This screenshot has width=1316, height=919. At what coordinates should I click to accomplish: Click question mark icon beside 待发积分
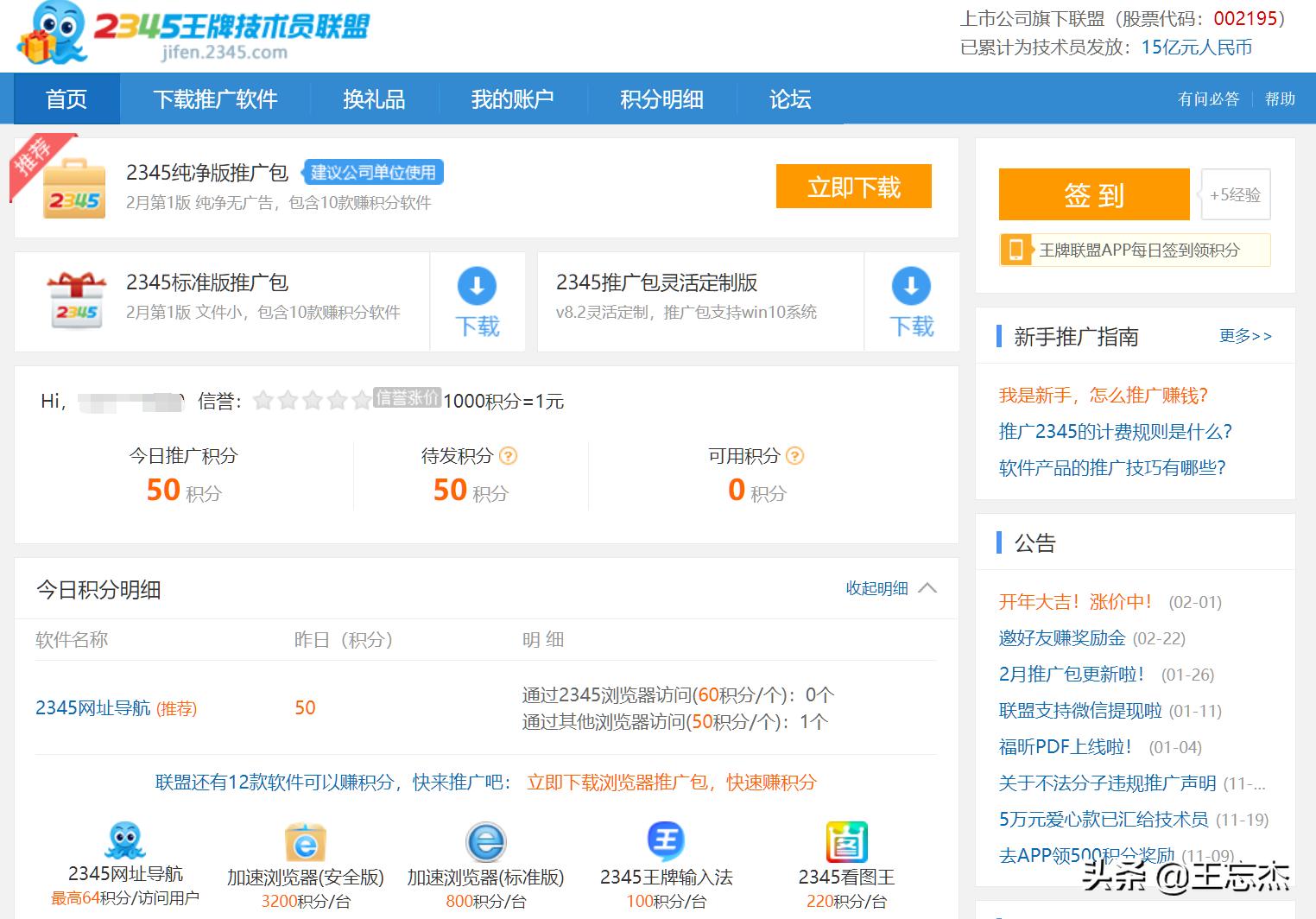(x=509, y=456)
